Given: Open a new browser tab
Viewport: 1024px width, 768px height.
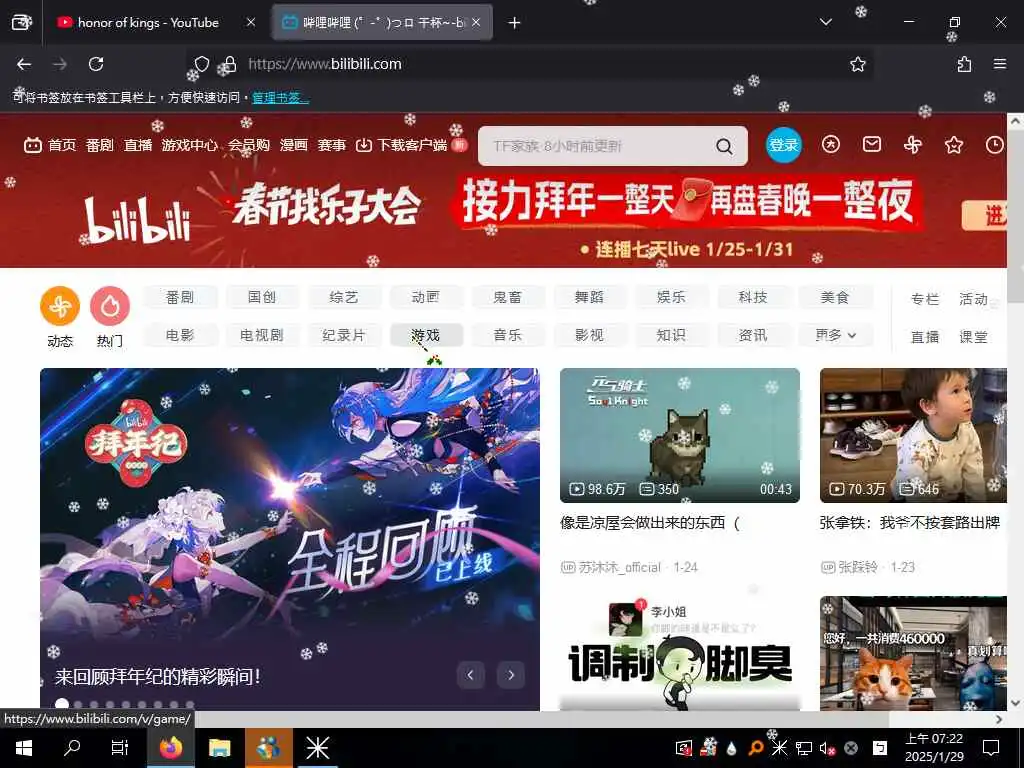Looking at the screenshot, I should pos(514,23).
